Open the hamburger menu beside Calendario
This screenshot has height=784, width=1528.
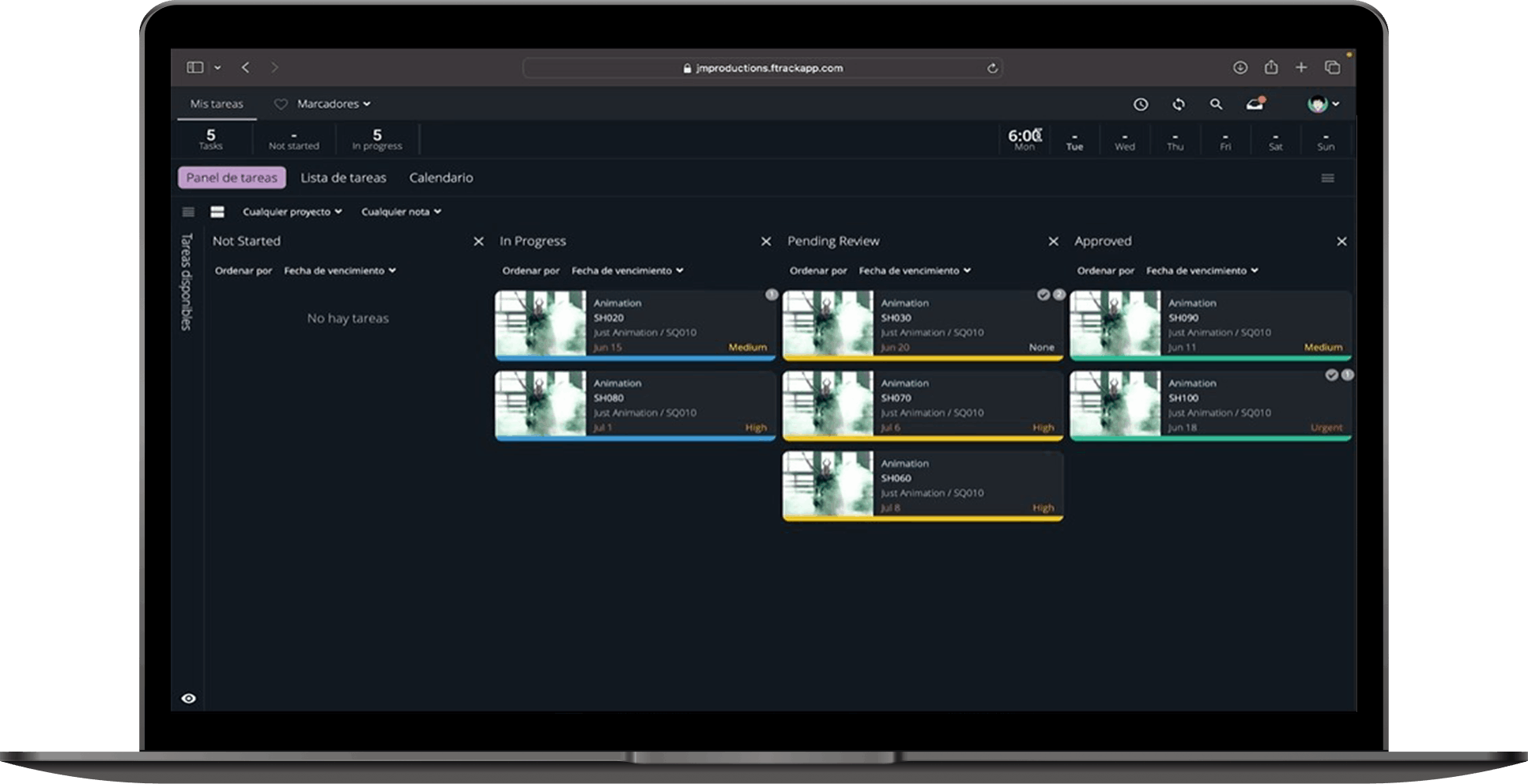(1327, 179)
